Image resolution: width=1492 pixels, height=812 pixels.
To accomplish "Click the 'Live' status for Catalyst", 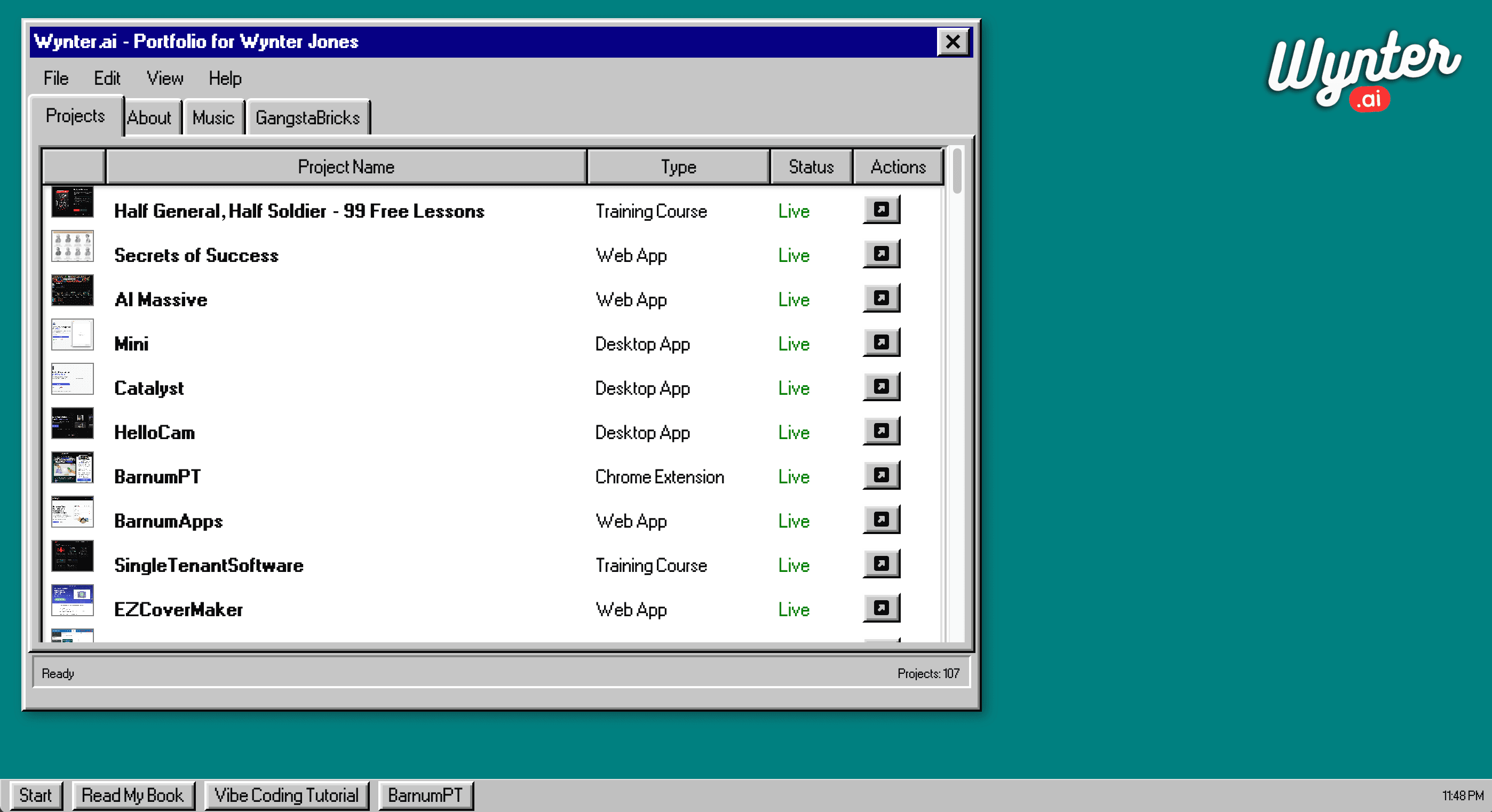I will click(x=793, y=388).
